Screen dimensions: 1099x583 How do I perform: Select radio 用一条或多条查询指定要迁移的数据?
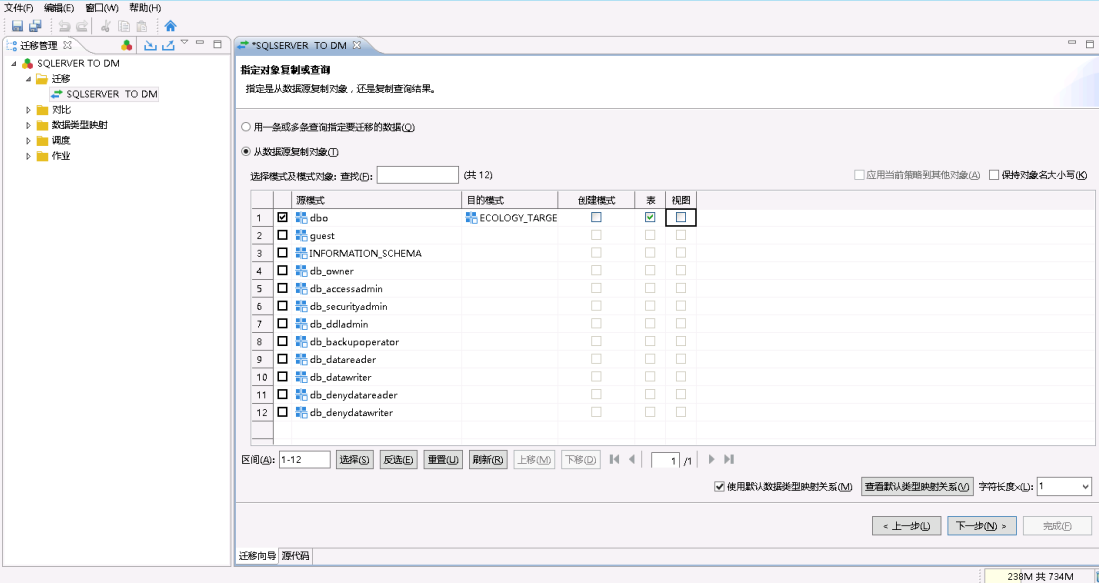[245, 128]
